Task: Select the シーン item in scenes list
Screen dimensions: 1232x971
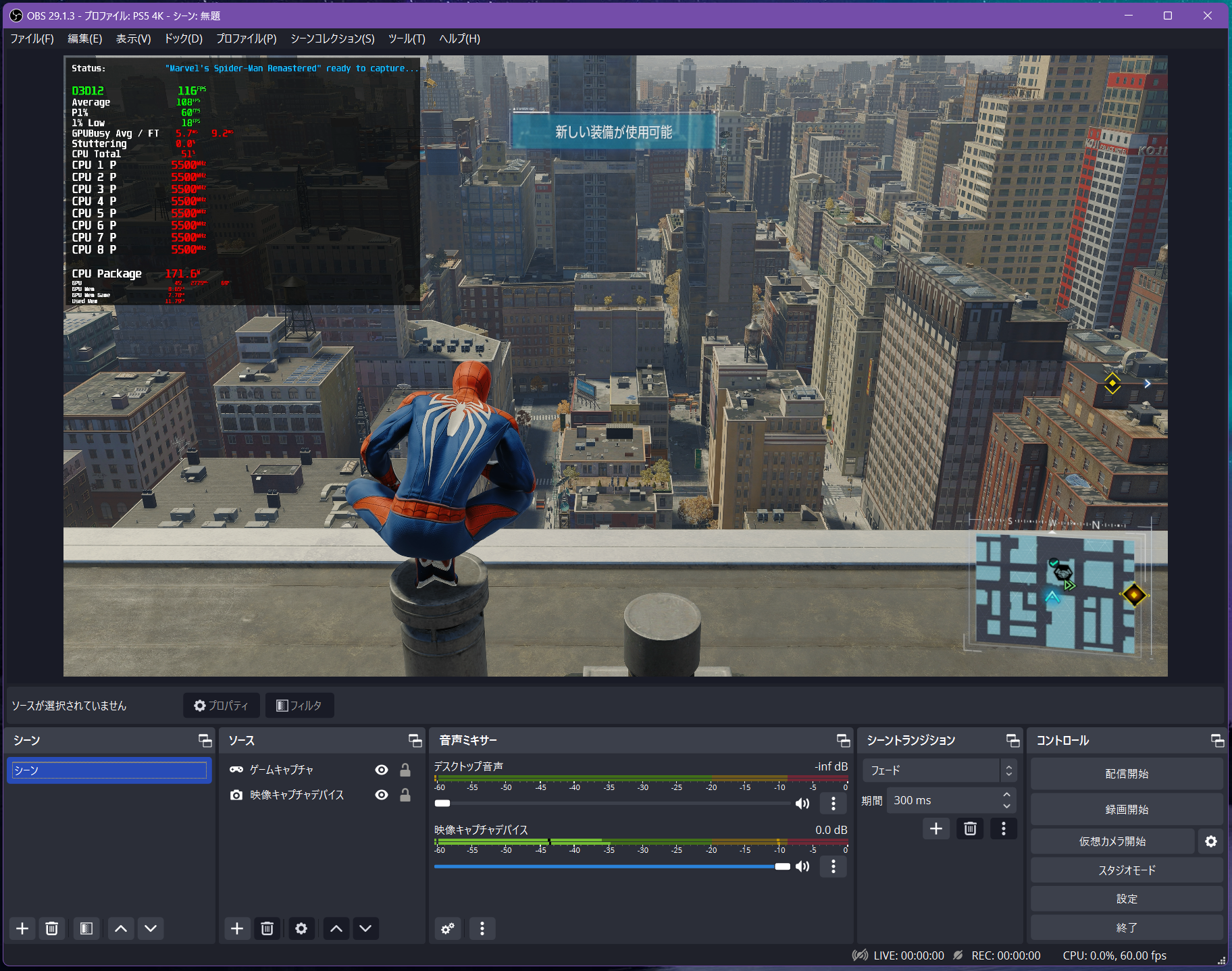Action: pos(109,770)
